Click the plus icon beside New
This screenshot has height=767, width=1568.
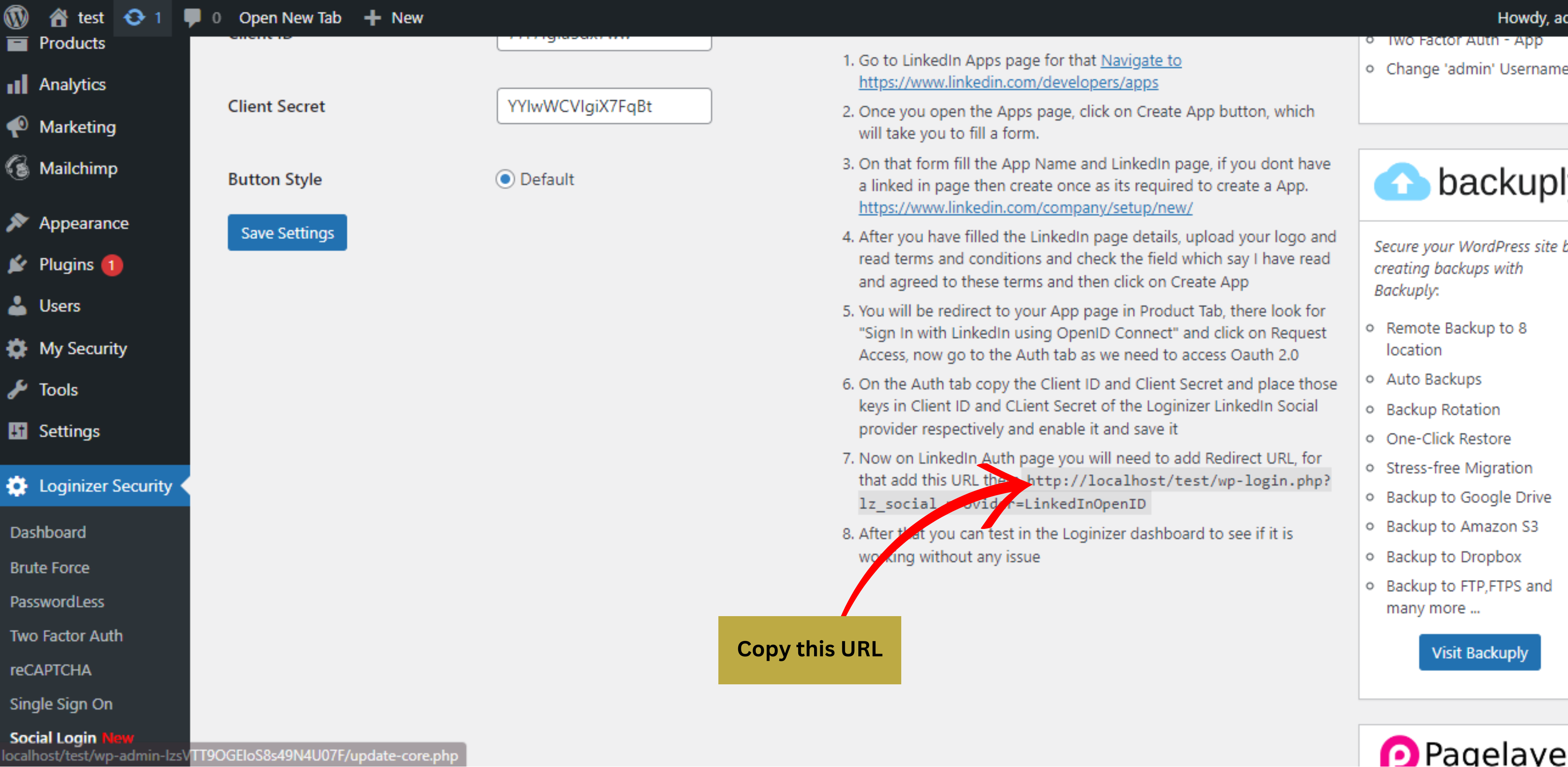[372, 18]
